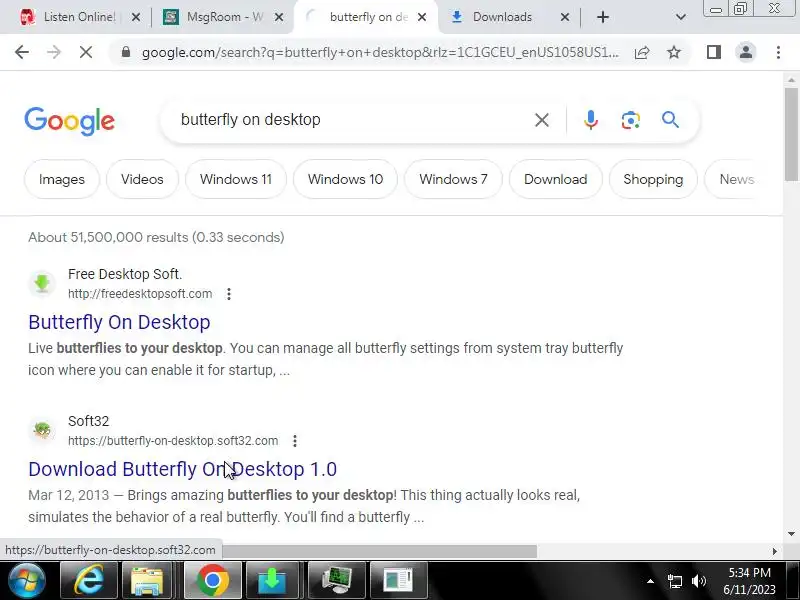Filter results by Videos

142,180
